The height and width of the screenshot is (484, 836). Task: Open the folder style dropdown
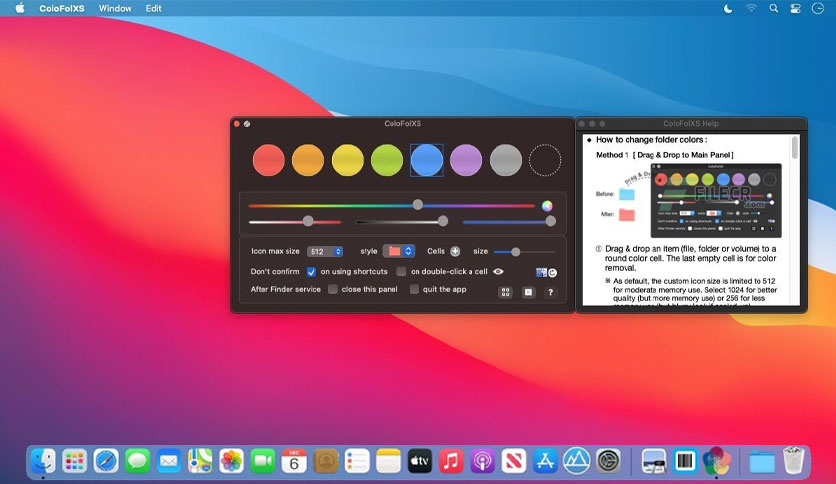point(398,251)
